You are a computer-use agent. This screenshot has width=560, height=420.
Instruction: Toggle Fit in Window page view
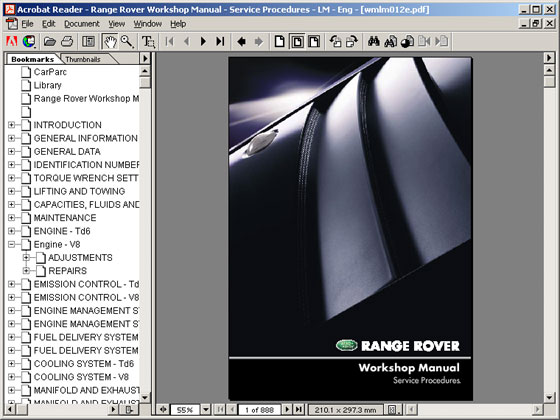point(297,41)
